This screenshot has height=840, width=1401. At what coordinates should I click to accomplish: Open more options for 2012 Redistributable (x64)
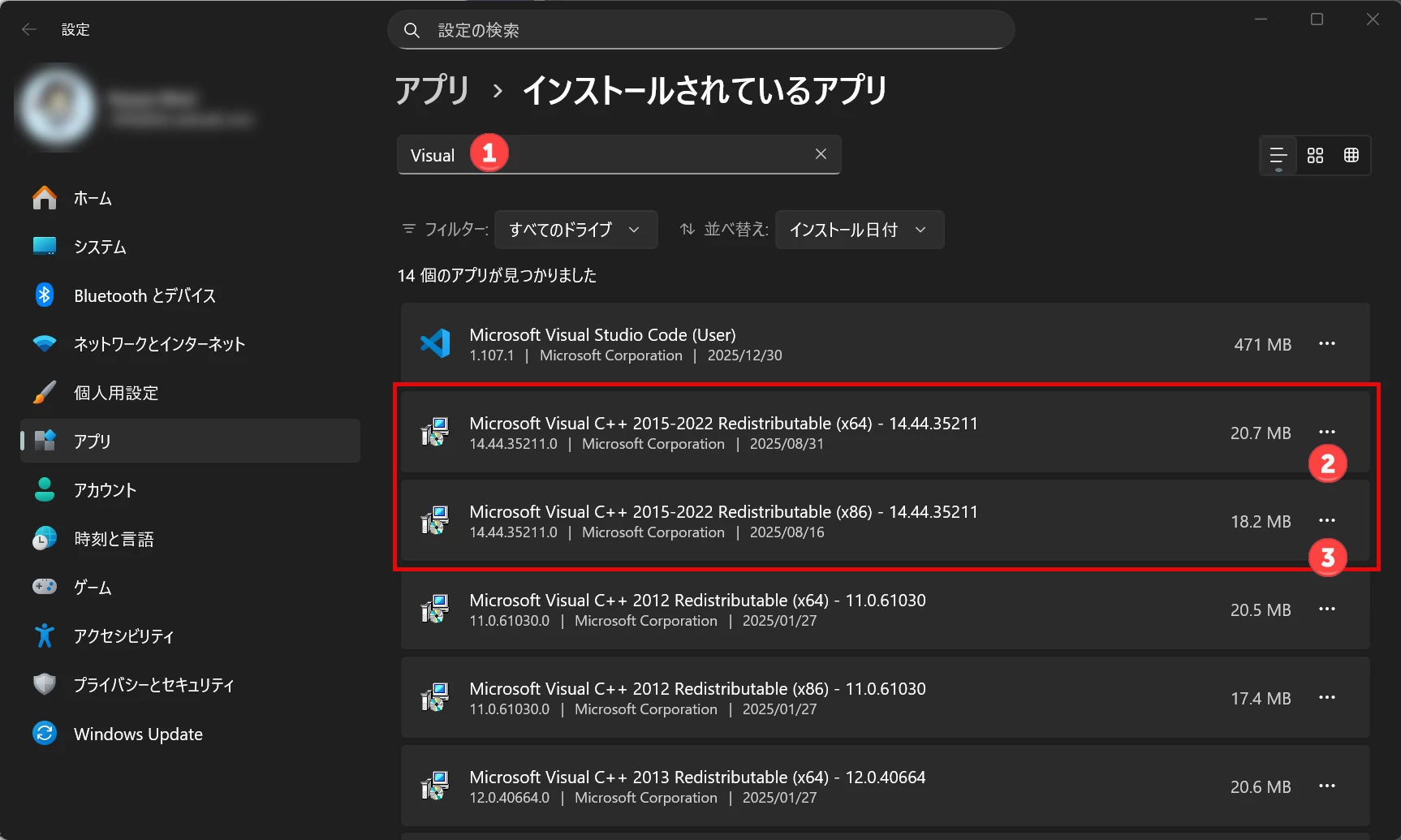[1327, 609]
